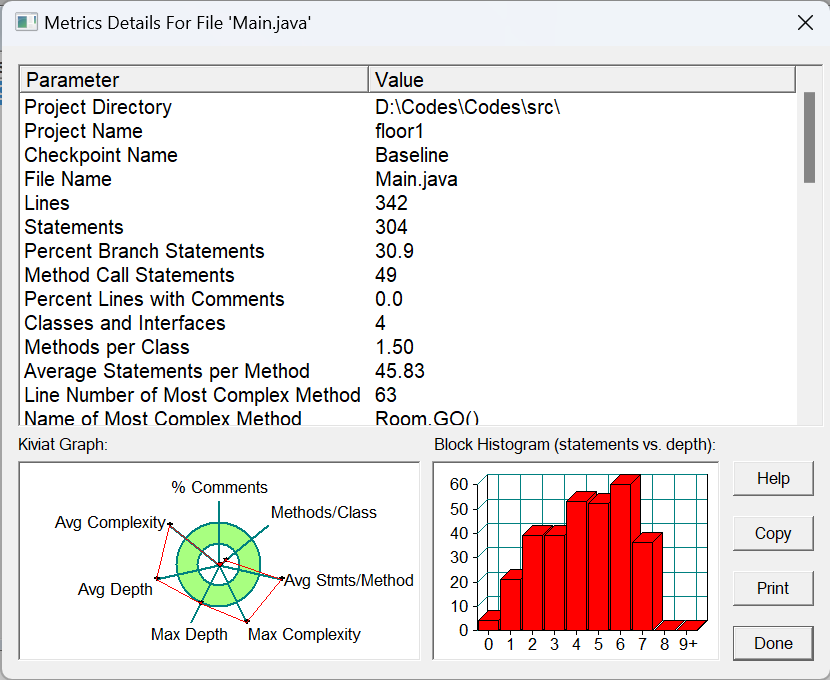Click the Help button

click(773, 478)
